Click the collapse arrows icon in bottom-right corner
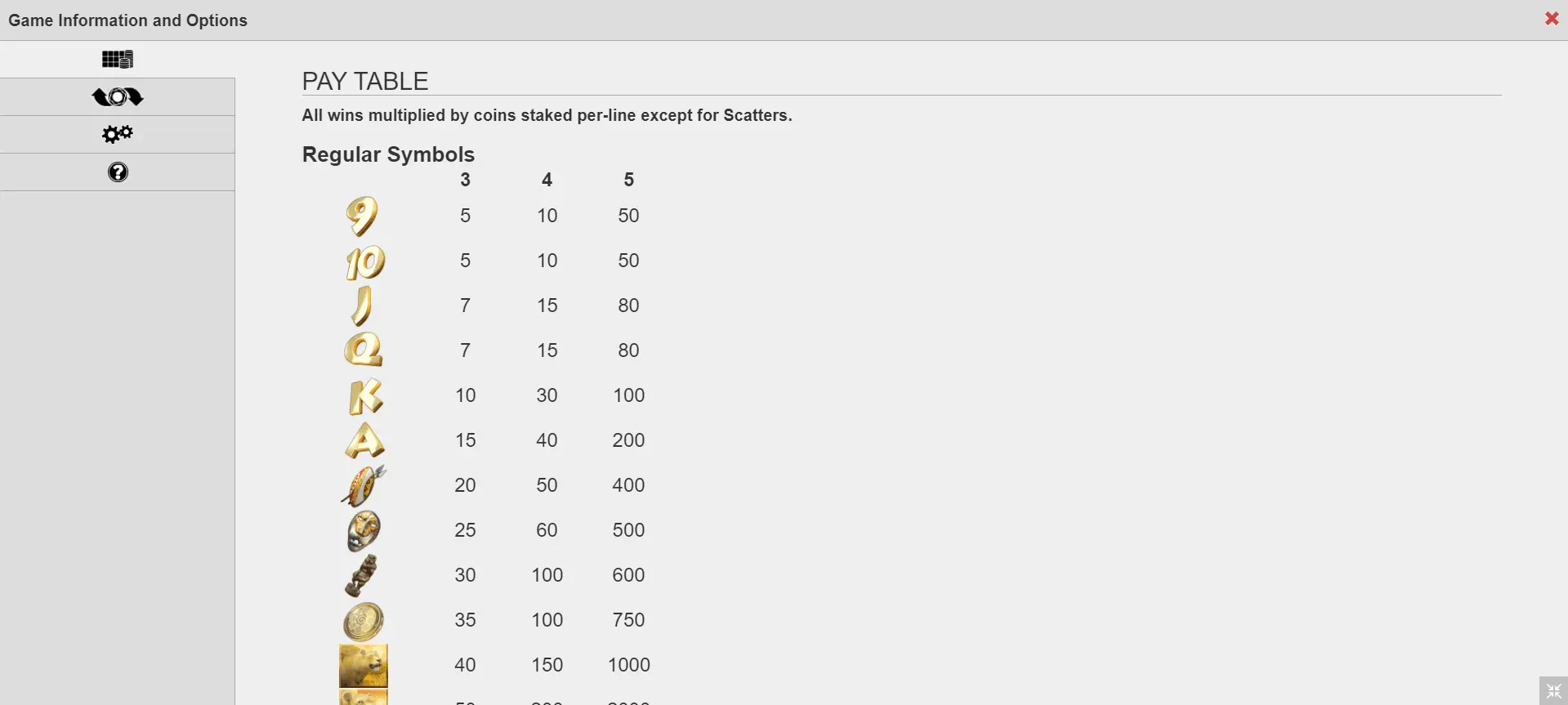The image size is (1568, 705). coord(1553,691)
